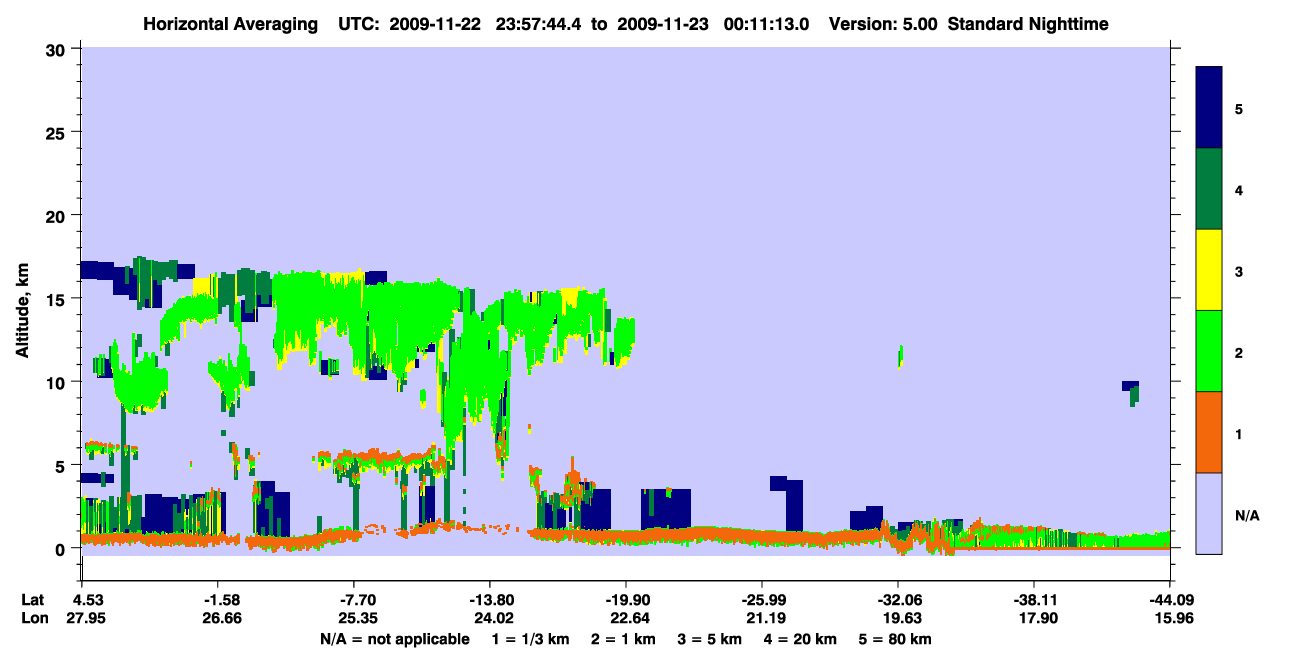Click the latitude value '-13.80'

point(489,600)
